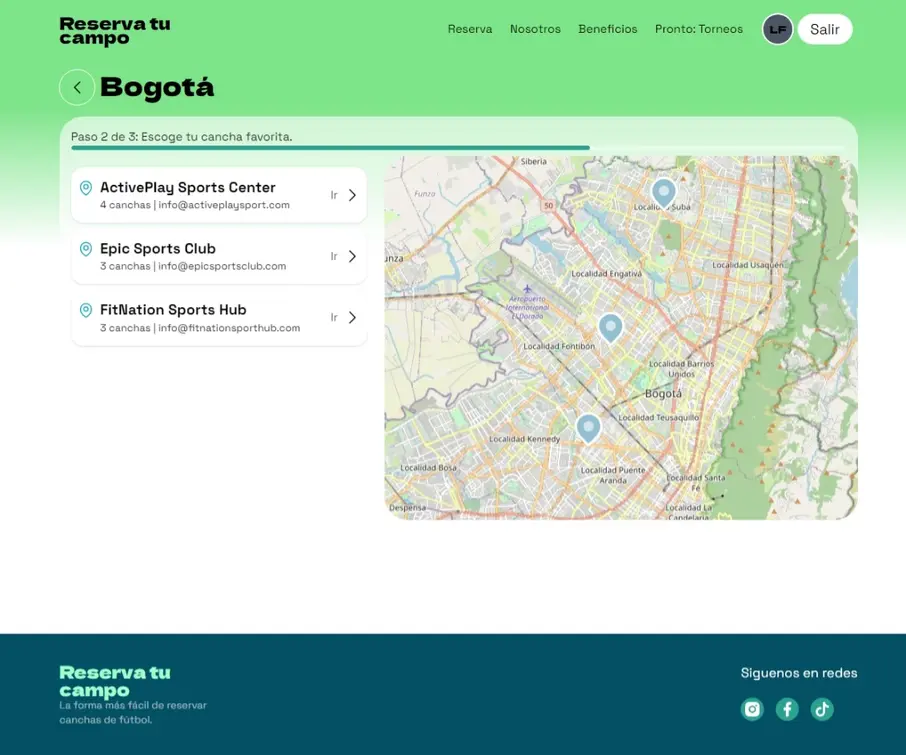Click the El Dorado airport on the map

(527, 303)
